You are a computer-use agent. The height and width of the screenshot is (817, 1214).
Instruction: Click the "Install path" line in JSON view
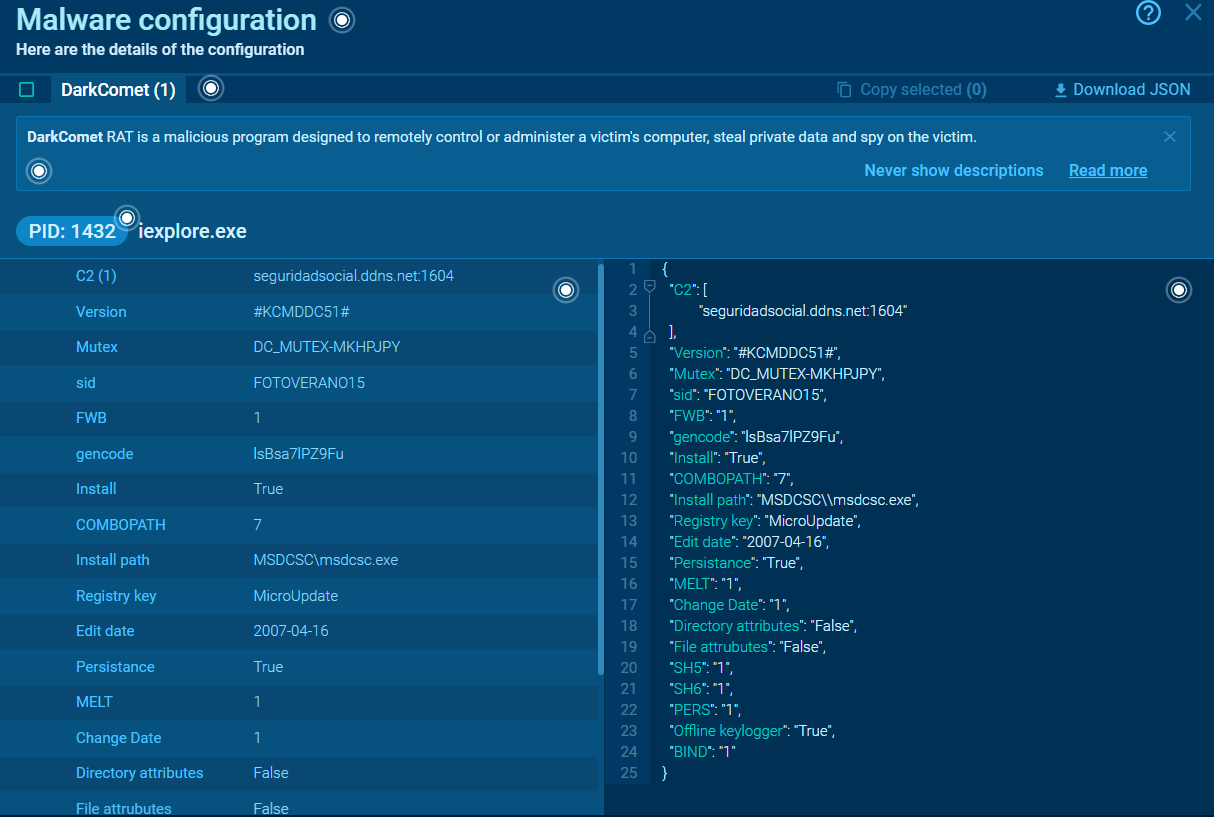pos(795,500)
